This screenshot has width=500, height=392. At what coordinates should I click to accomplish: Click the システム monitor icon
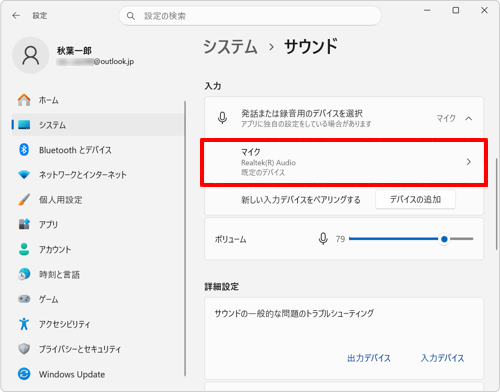[x=24, y=125]
